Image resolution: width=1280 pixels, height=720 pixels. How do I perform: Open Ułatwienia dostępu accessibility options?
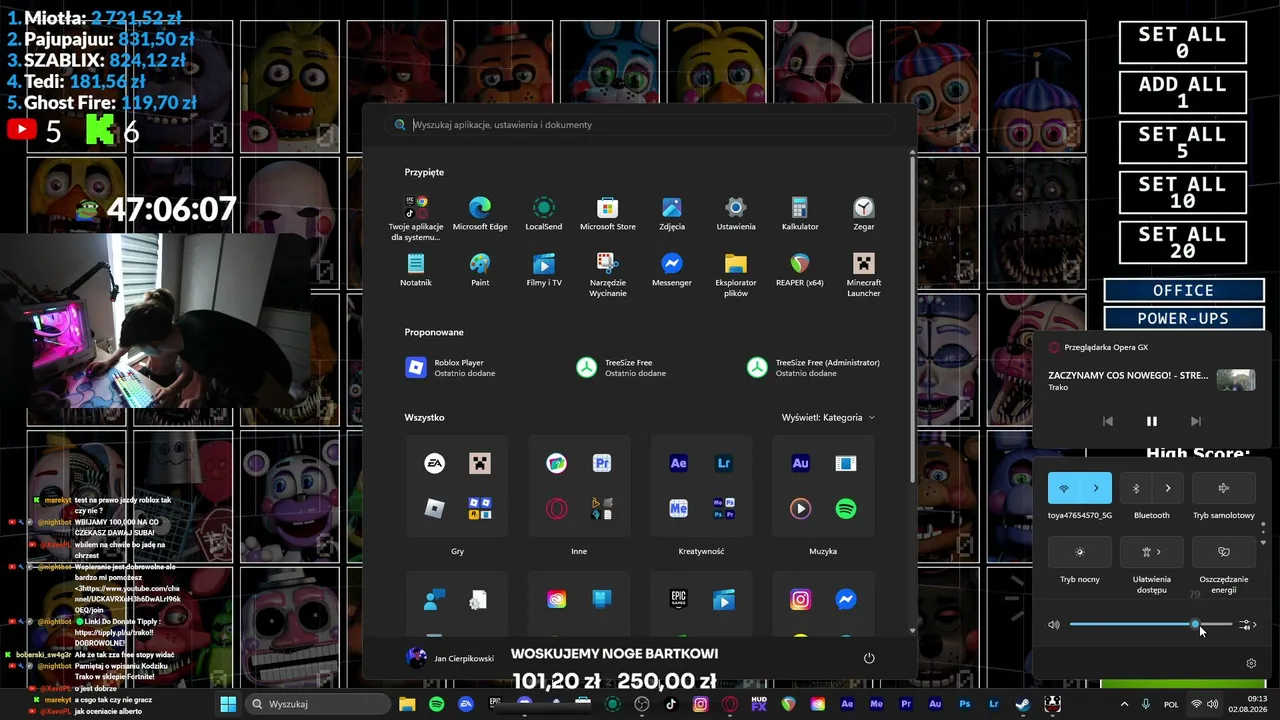1152,552
